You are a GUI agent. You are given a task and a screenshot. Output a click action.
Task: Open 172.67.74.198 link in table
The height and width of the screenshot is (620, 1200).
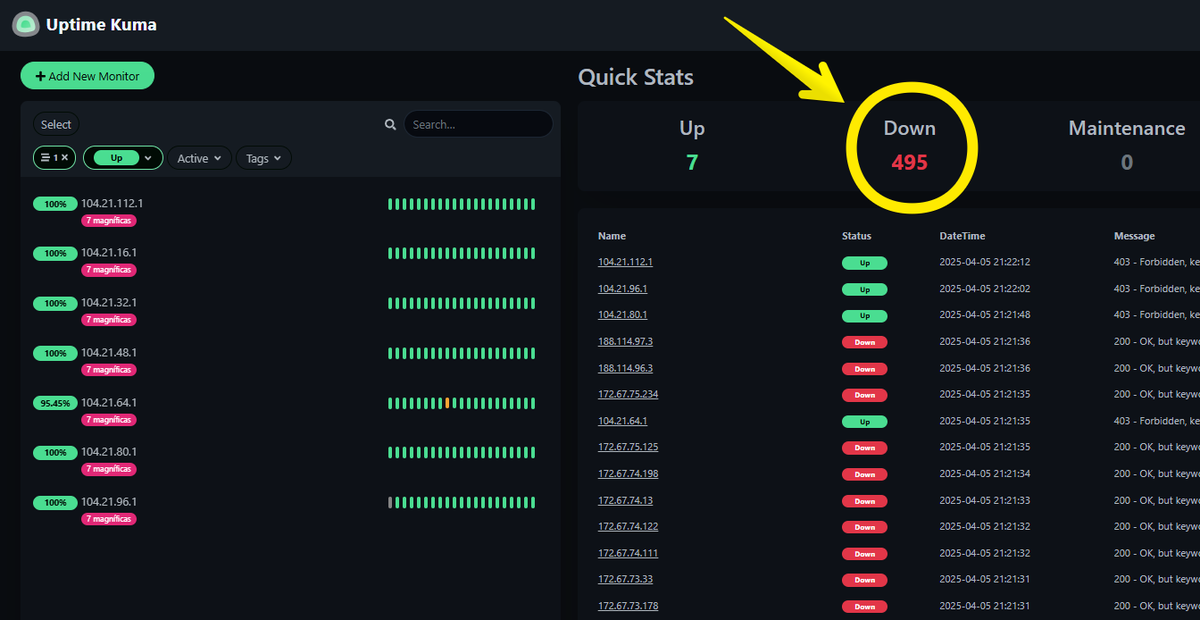(x=628, y=474)
